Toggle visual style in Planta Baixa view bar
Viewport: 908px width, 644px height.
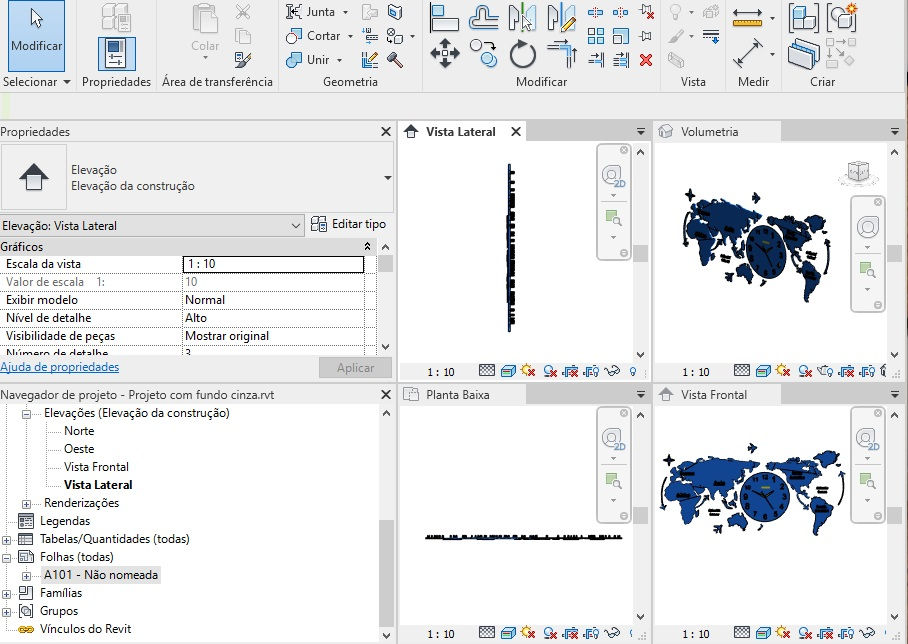(508, 634)
